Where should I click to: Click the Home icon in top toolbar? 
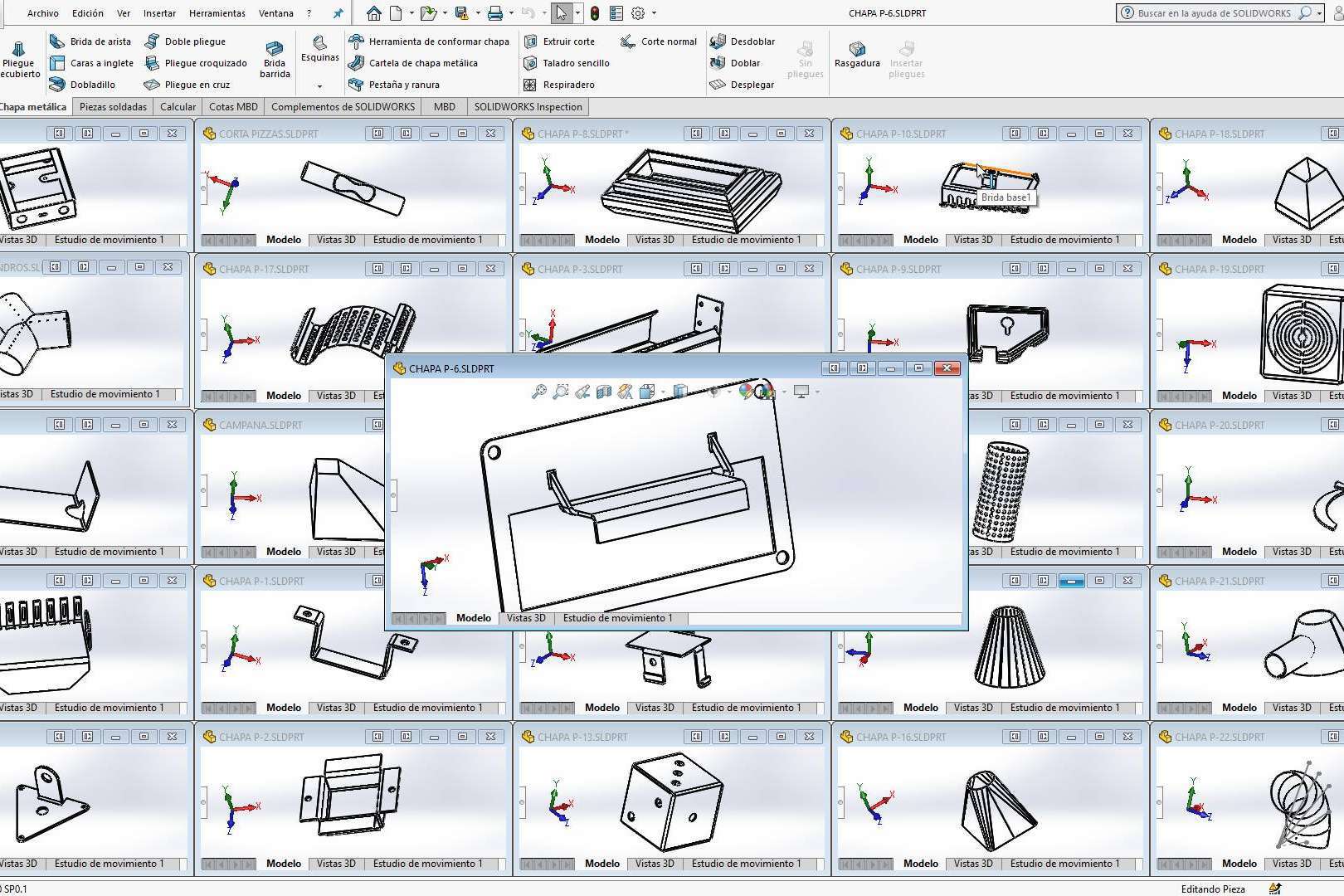[x=374, y=13]
